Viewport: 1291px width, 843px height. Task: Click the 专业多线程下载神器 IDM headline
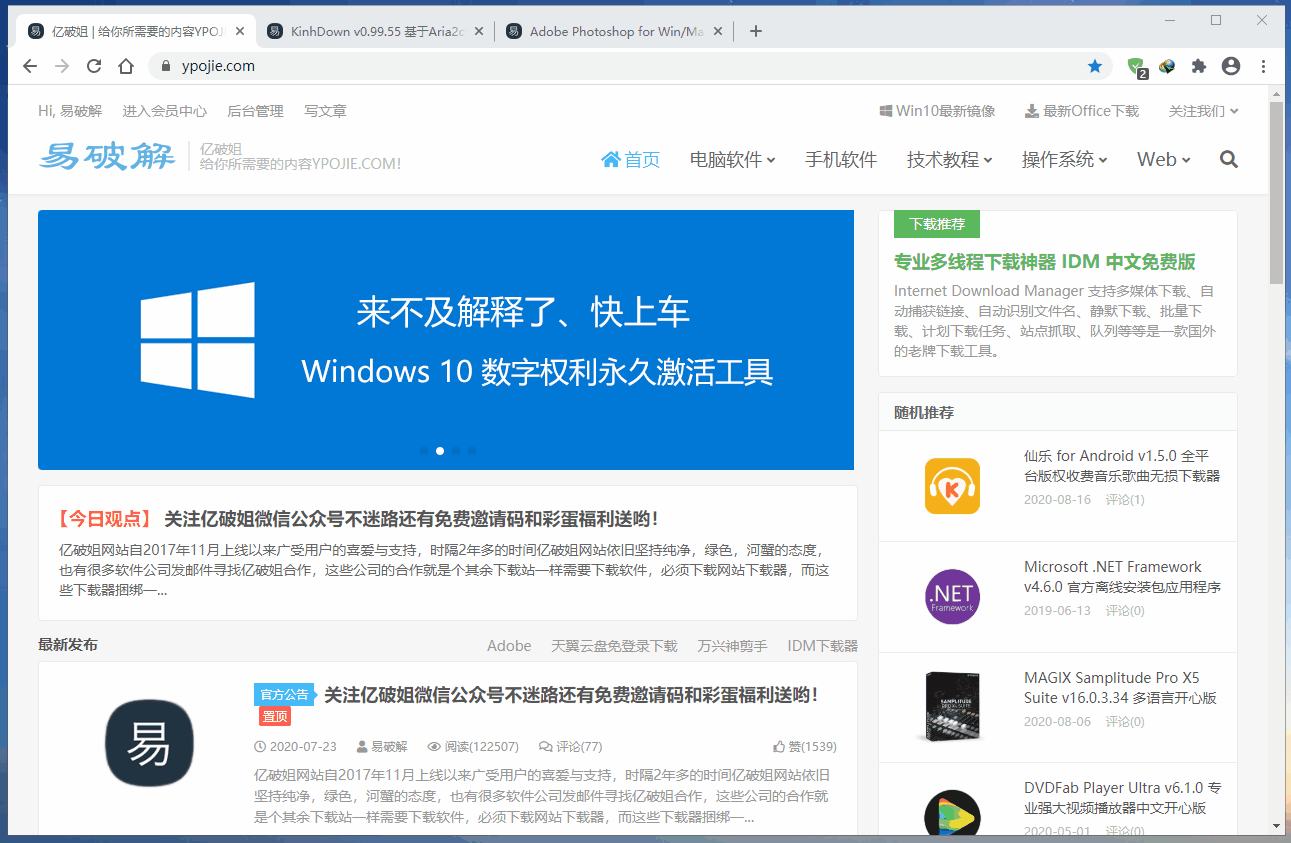1045,262
